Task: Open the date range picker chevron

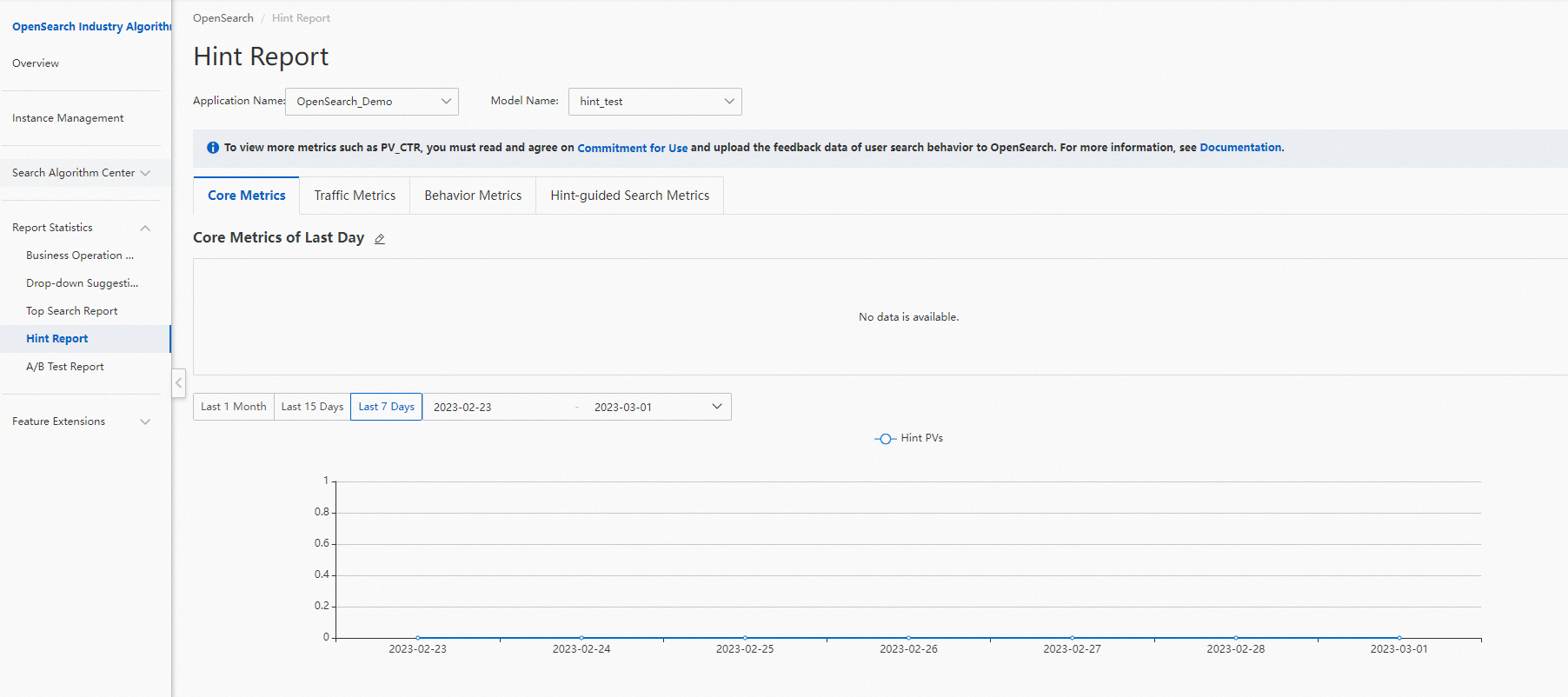Action: [x=717, y=407]
